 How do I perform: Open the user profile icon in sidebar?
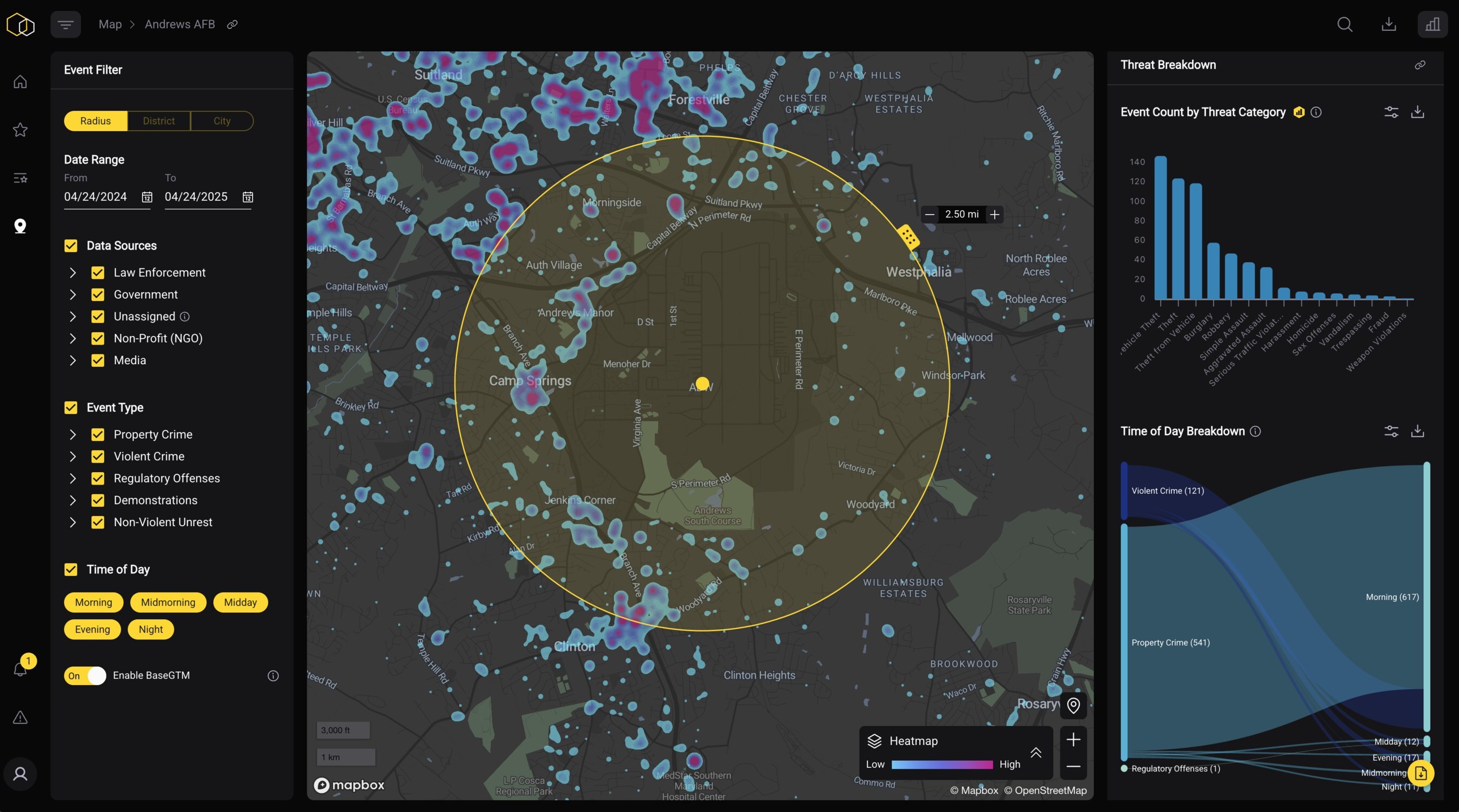pos(21,774)
